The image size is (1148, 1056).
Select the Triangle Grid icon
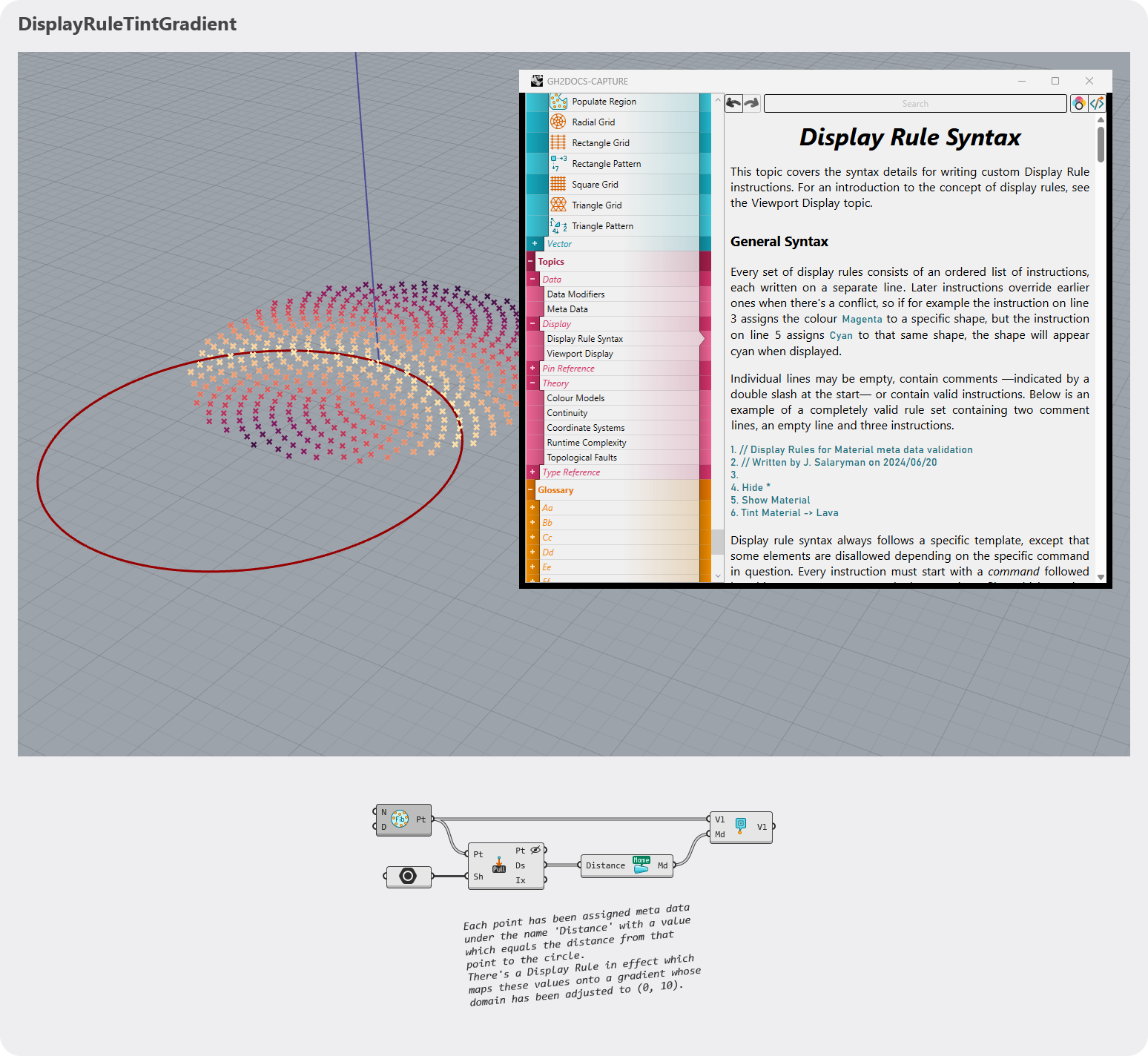click(x=558, y=205)
